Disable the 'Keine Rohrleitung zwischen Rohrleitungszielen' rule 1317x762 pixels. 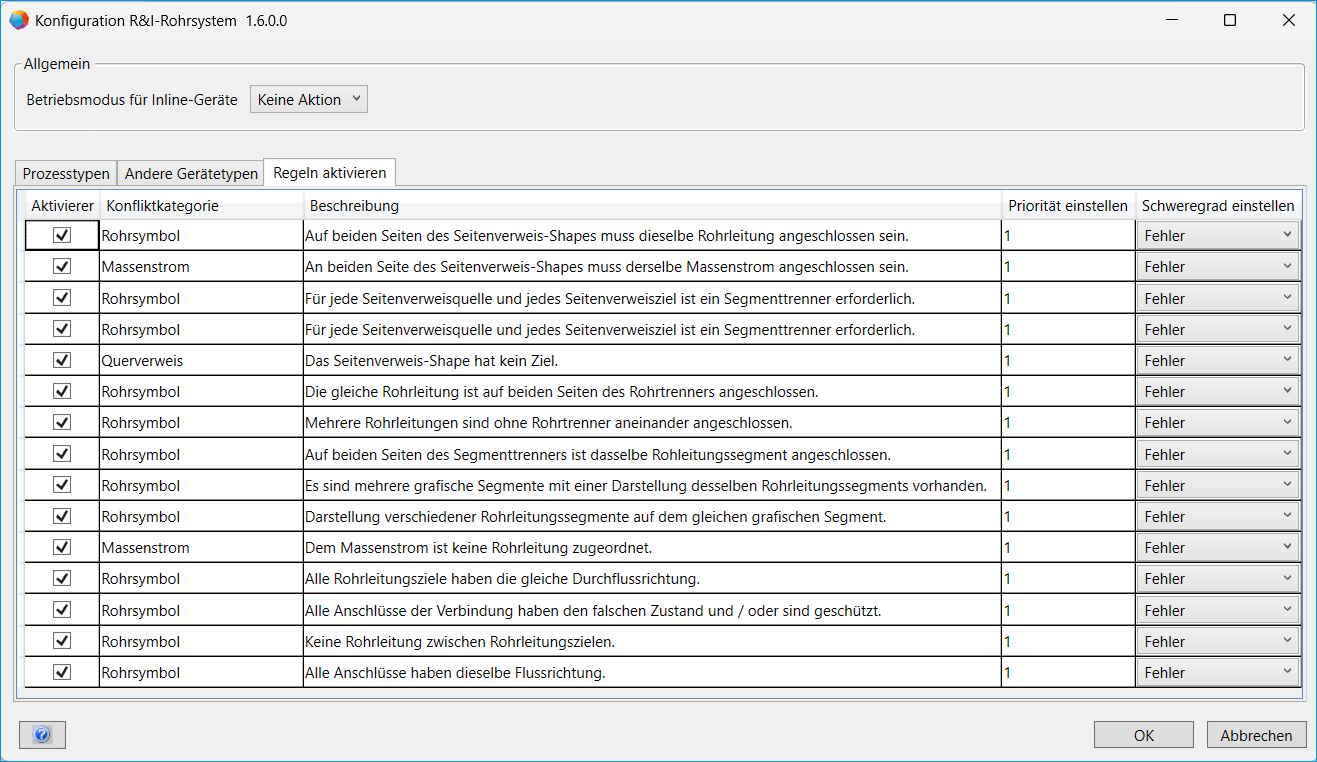click(62, 641)
